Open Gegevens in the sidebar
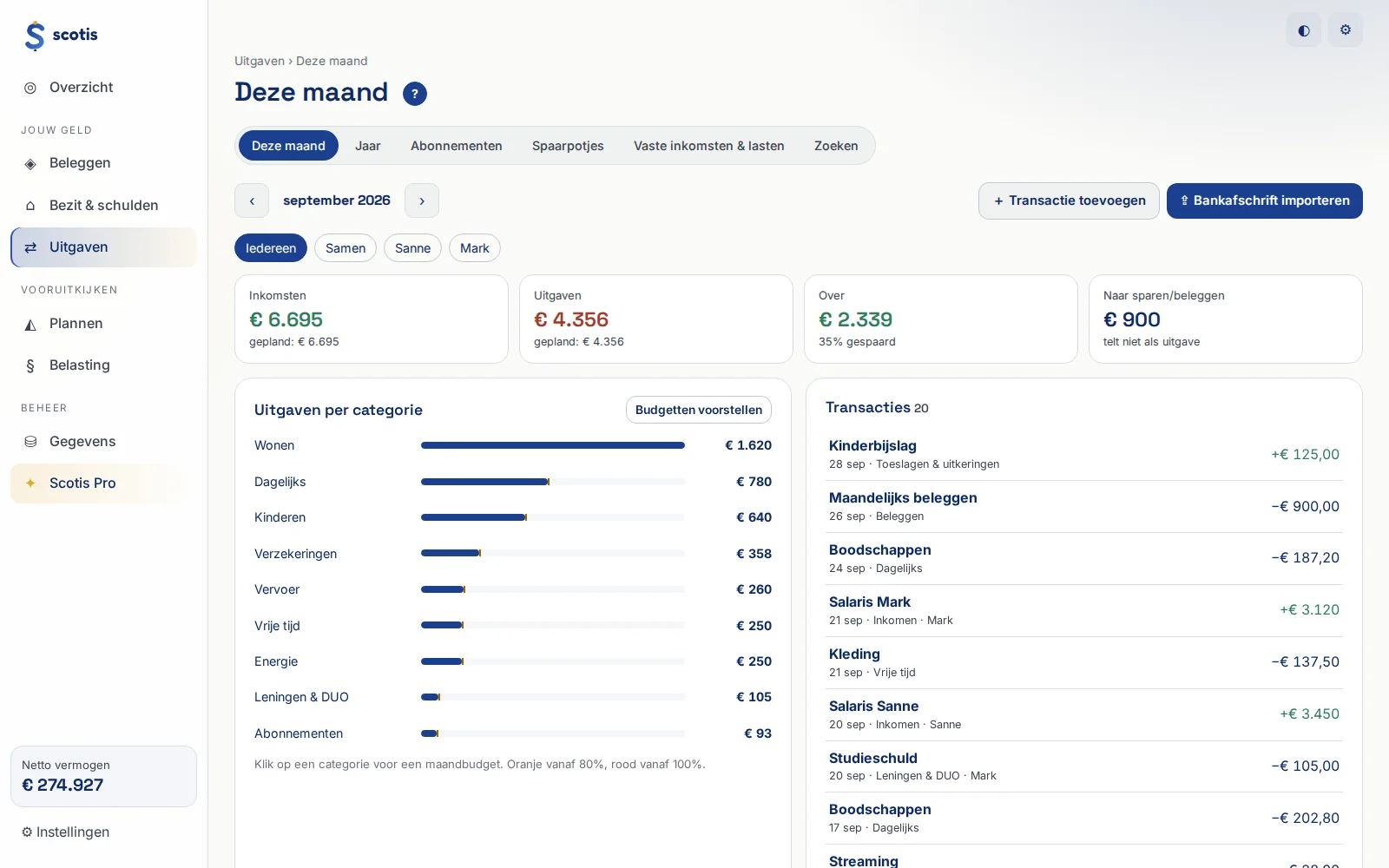The width and height of the screenshot is (1389, 868). (x=103, y=442)
